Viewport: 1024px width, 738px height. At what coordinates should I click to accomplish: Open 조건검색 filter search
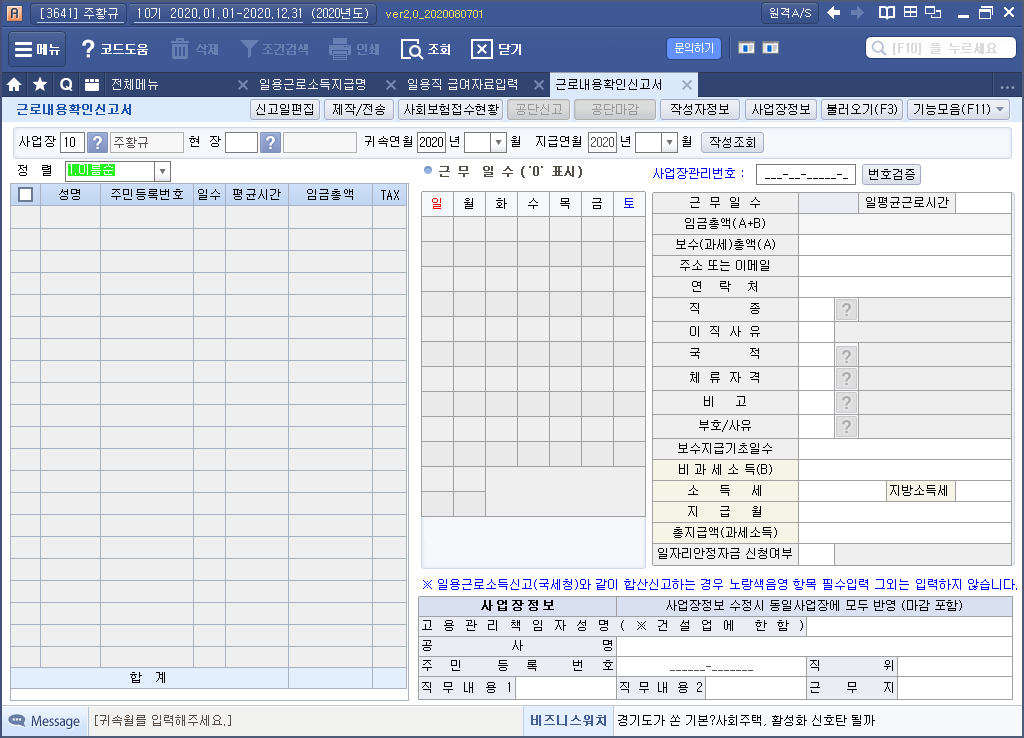click(x=274, y=49)
